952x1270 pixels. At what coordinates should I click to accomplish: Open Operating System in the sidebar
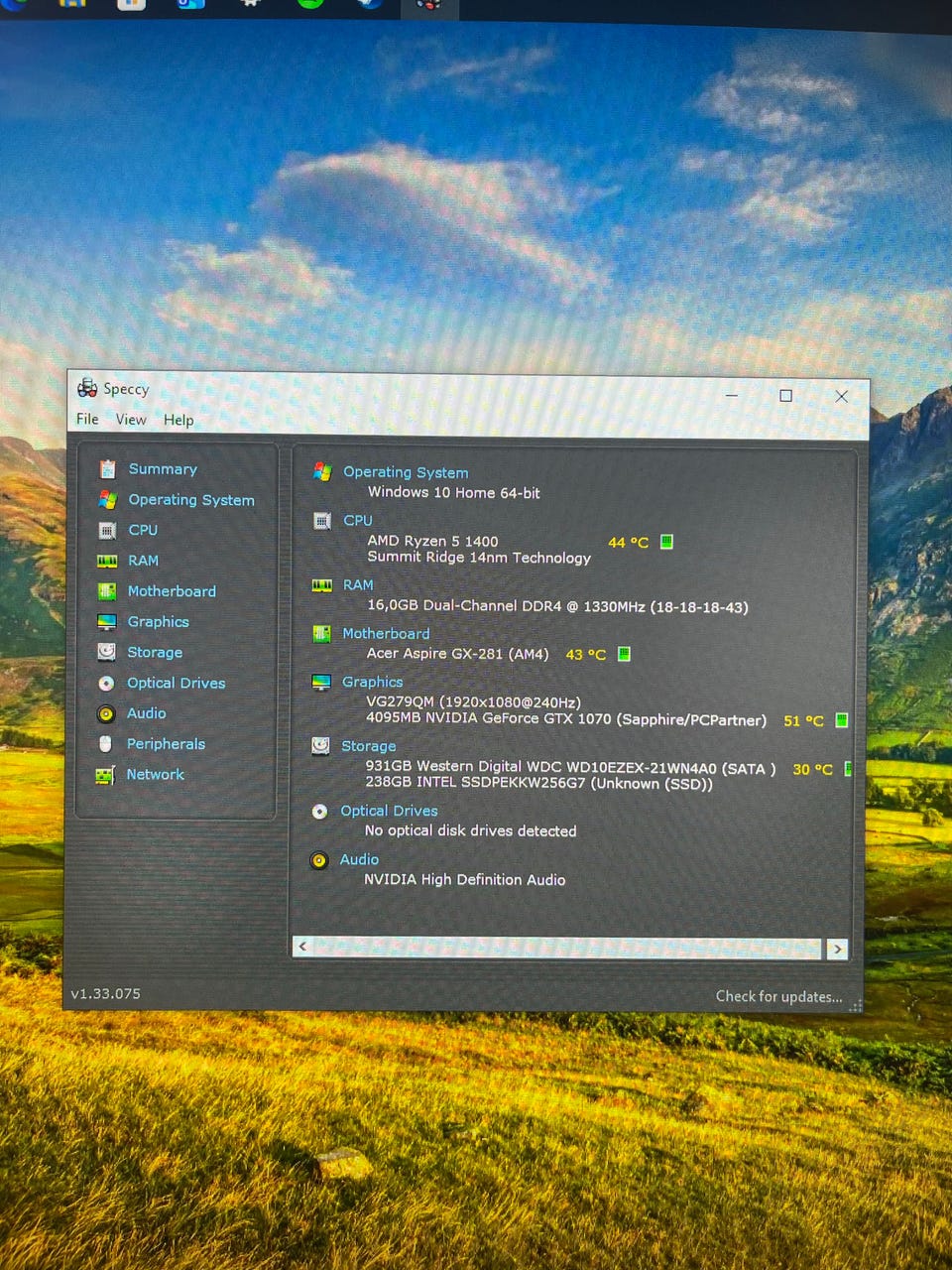click(191, 500)
